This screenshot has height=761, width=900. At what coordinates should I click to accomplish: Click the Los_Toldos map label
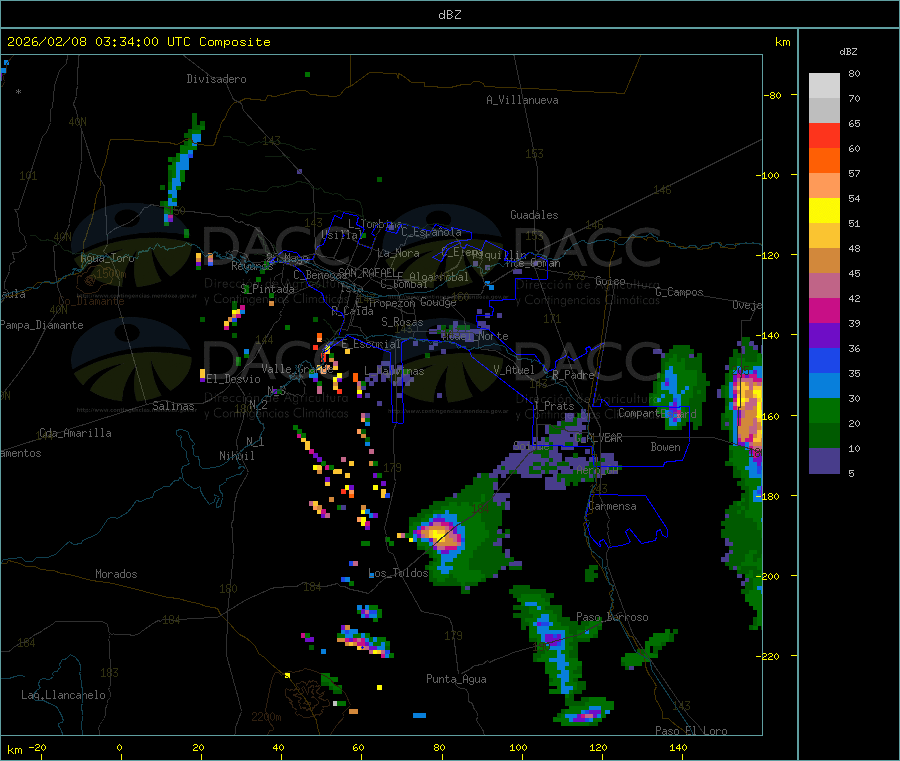pyautogui.click(x=398, y=573)
